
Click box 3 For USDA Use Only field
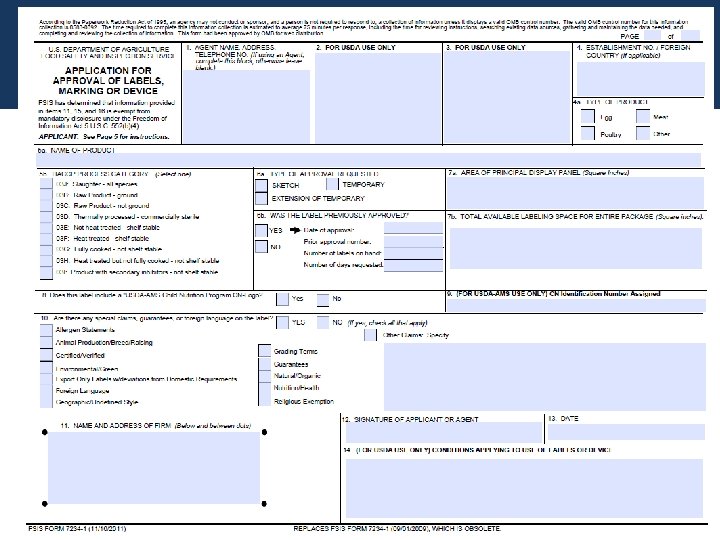(x=507, y=97)
